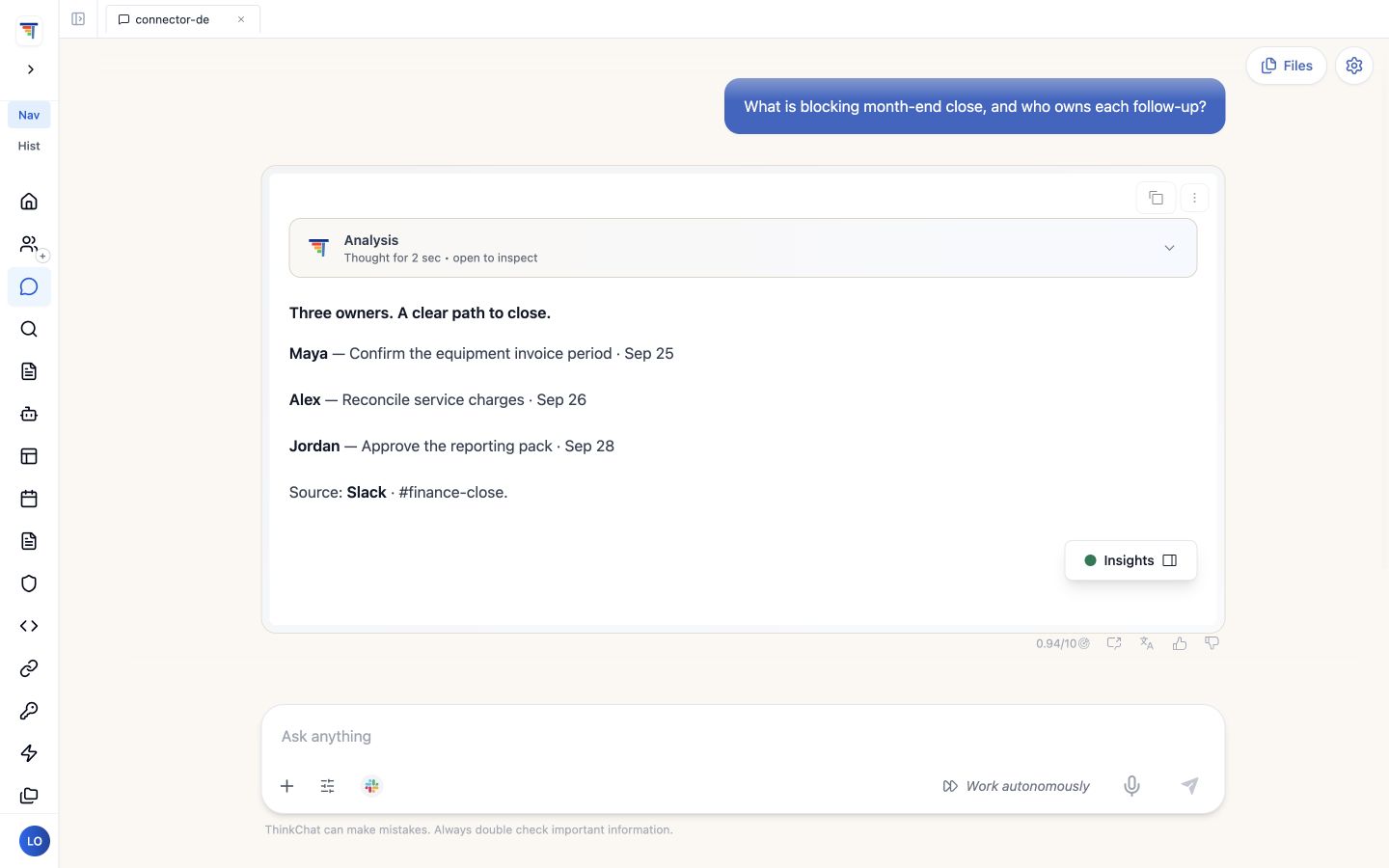
Task: Start voice input with the microphone
Action: coord(1131,786)
